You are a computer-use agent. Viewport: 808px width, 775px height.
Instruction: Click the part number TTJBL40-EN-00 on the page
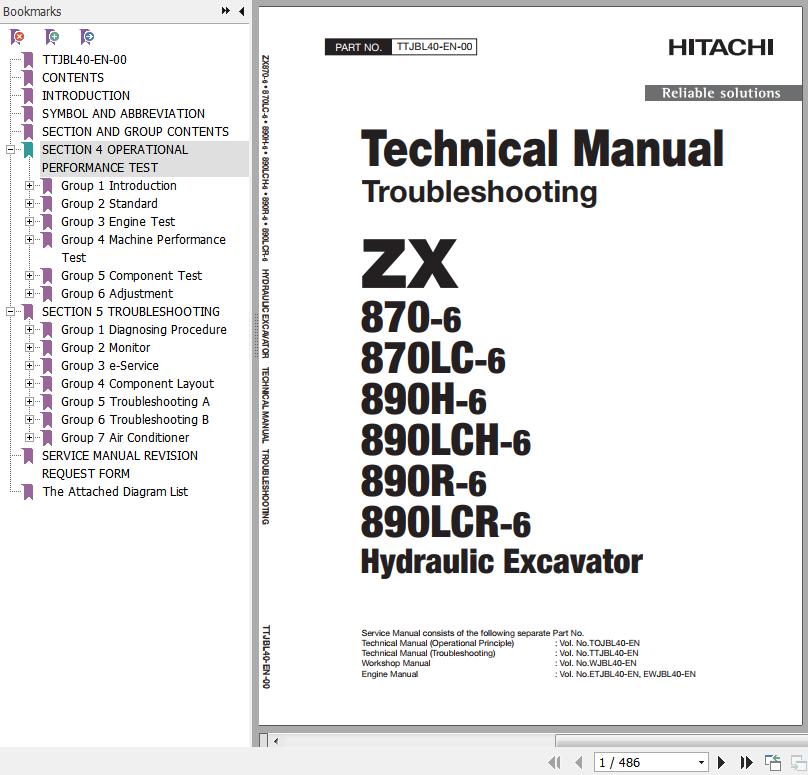coord(434,47)
